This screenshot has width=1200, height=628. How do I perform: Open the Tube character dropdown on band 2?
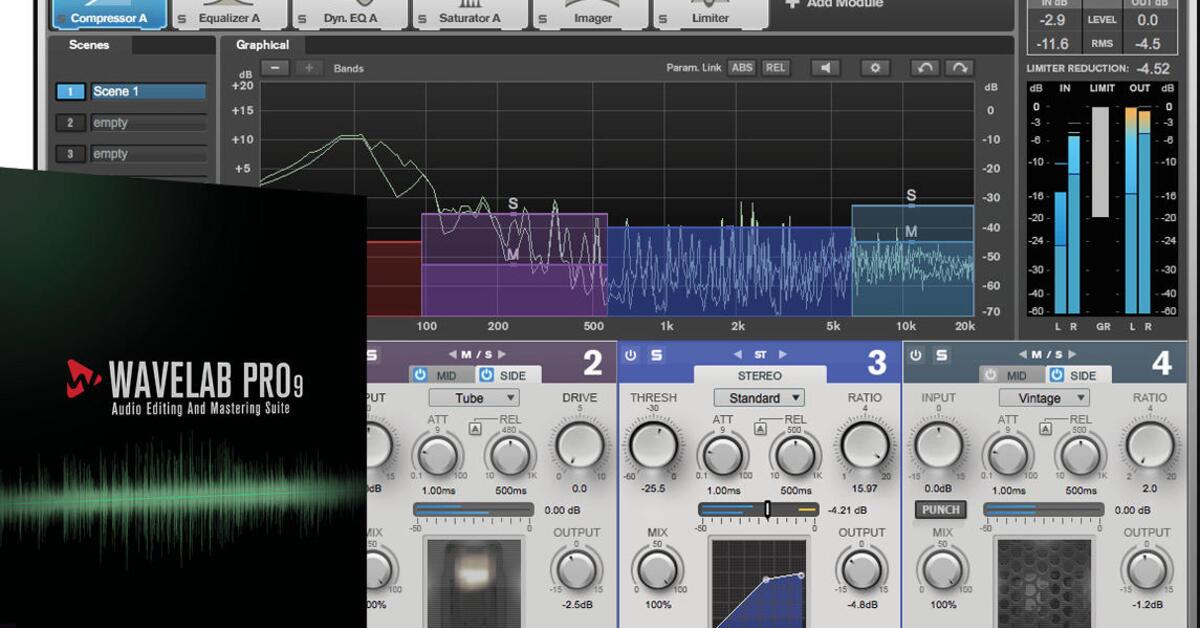(476, 397)
